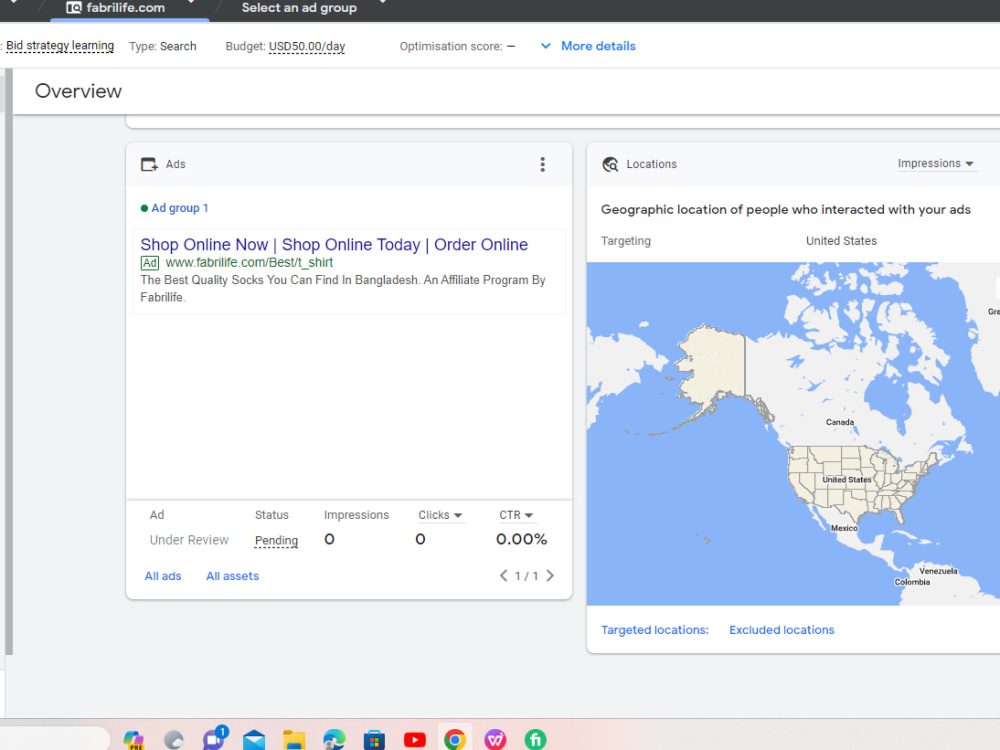Click the United States label on map
1000x750 pixels.
(846, 480)
